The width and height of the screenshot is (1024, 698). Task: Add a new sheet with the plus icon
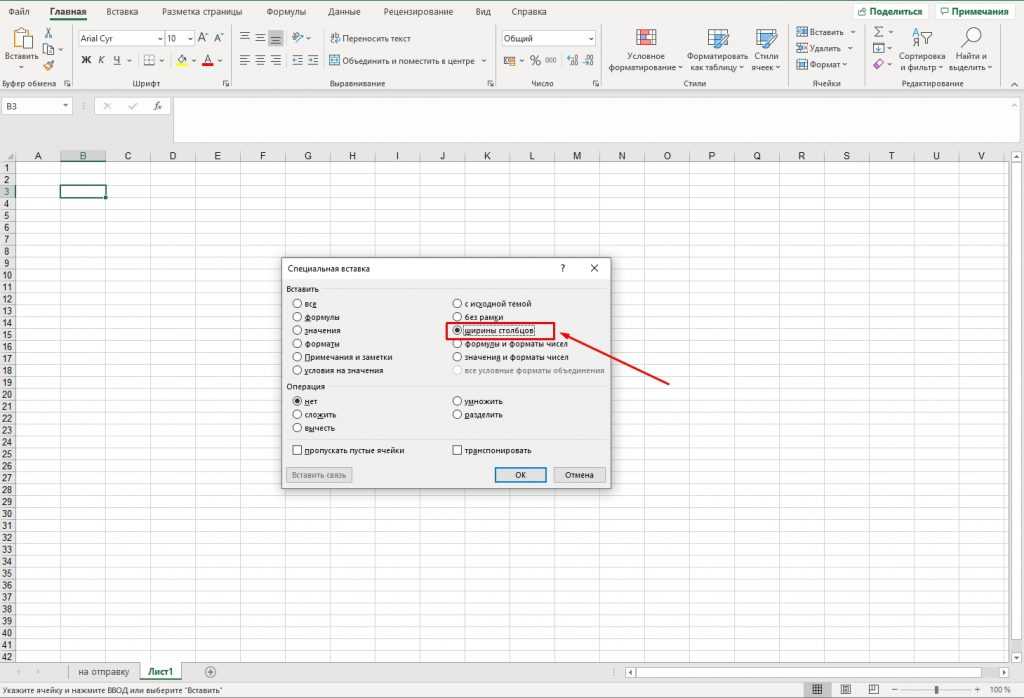click(x=210, y=672)
